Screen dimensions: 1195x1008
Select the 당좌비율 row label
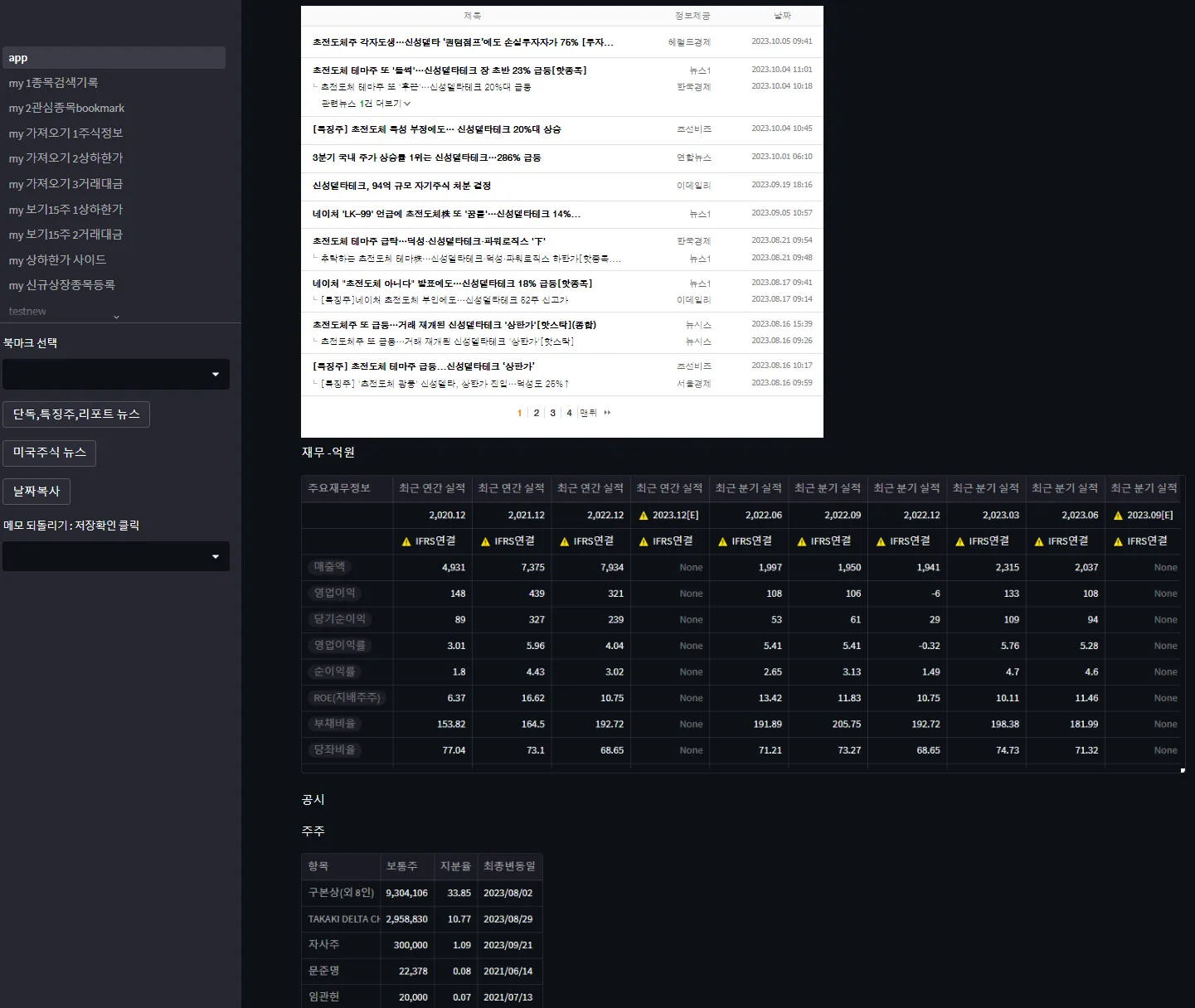334,750
